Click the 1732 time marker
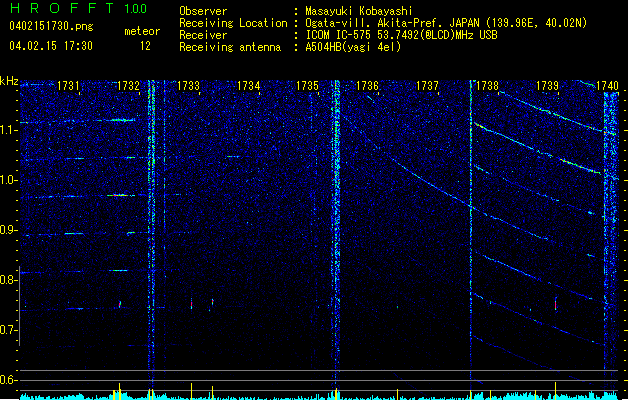This screenshot has width=629, height=400. click(128, 86)
